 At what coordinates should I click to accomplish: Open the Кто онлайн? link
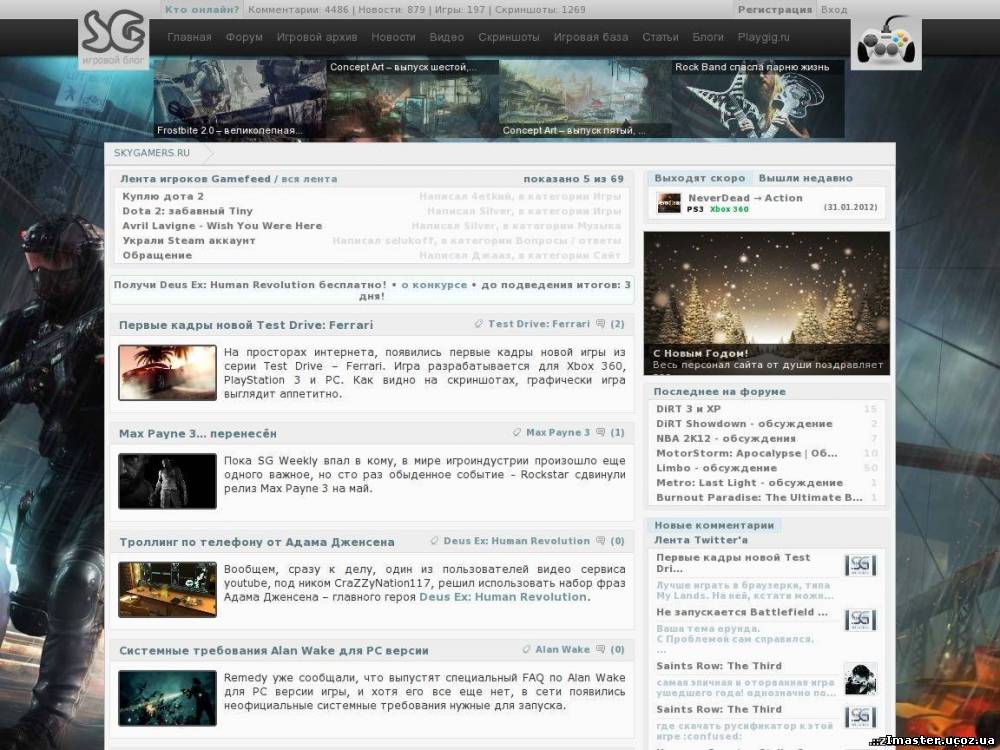pos(202,10)
